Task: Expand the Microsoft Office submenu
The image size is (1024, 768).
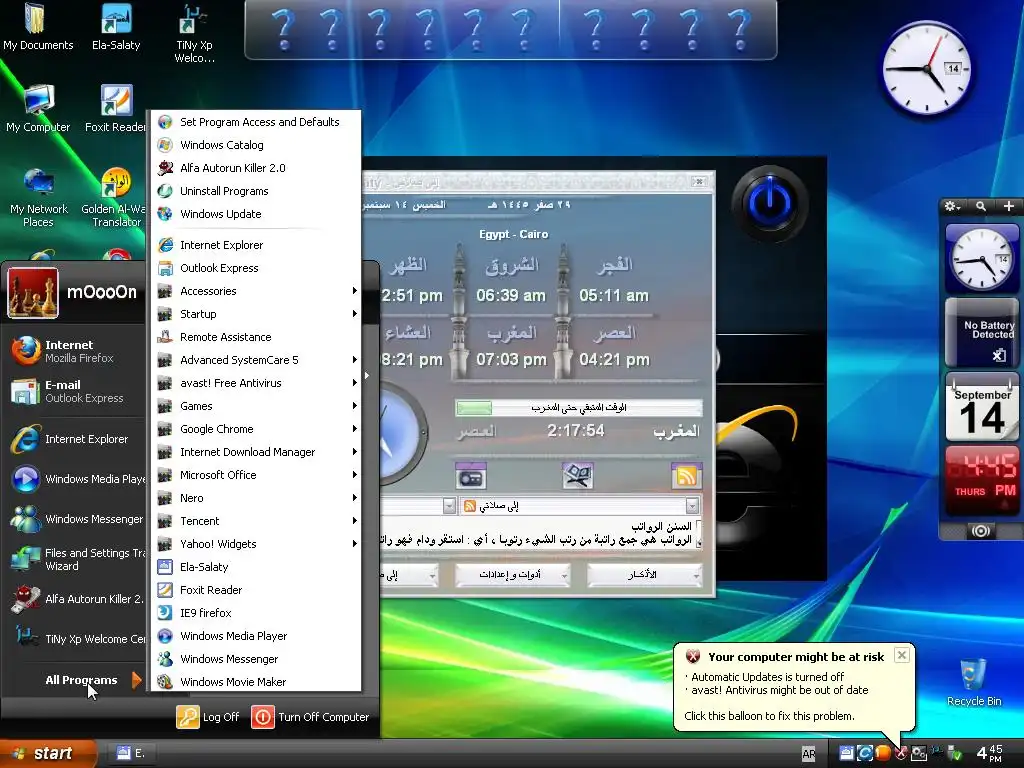Action: pos(258,475)
